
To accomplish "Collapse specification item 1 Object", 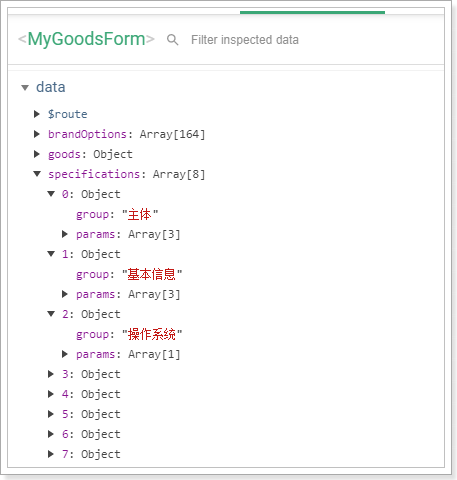I will coord(51,254).
